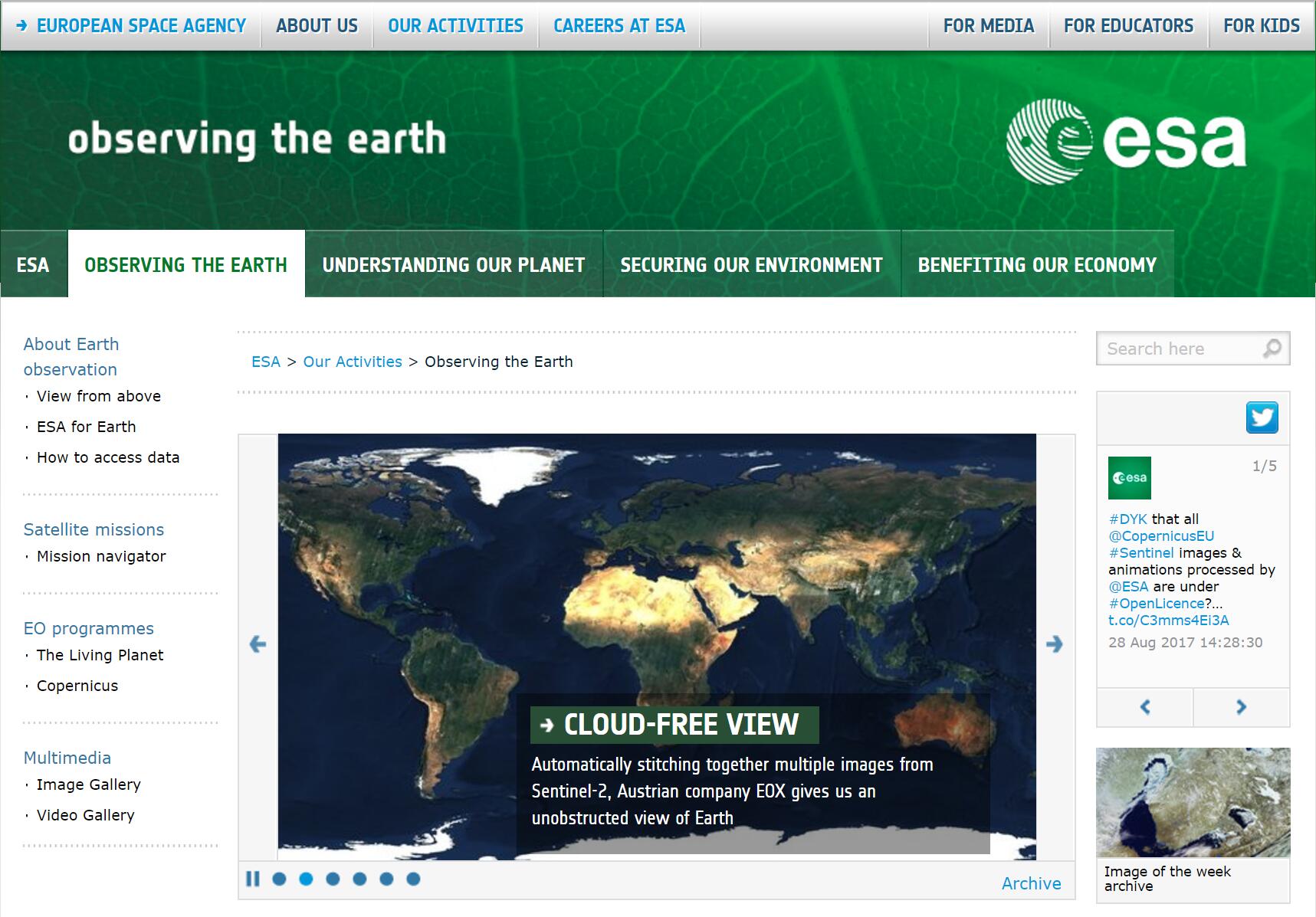Switch to Benefiting Our Economy tab
This screenshot has height=917, width=1316.
pos(1038,264)
